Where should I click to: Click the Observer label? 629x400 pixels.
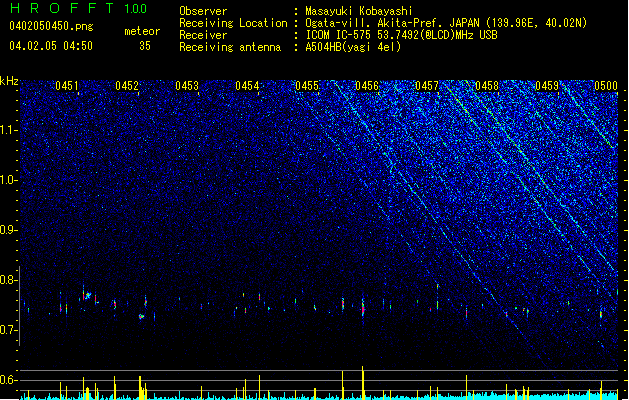(203, 11)
